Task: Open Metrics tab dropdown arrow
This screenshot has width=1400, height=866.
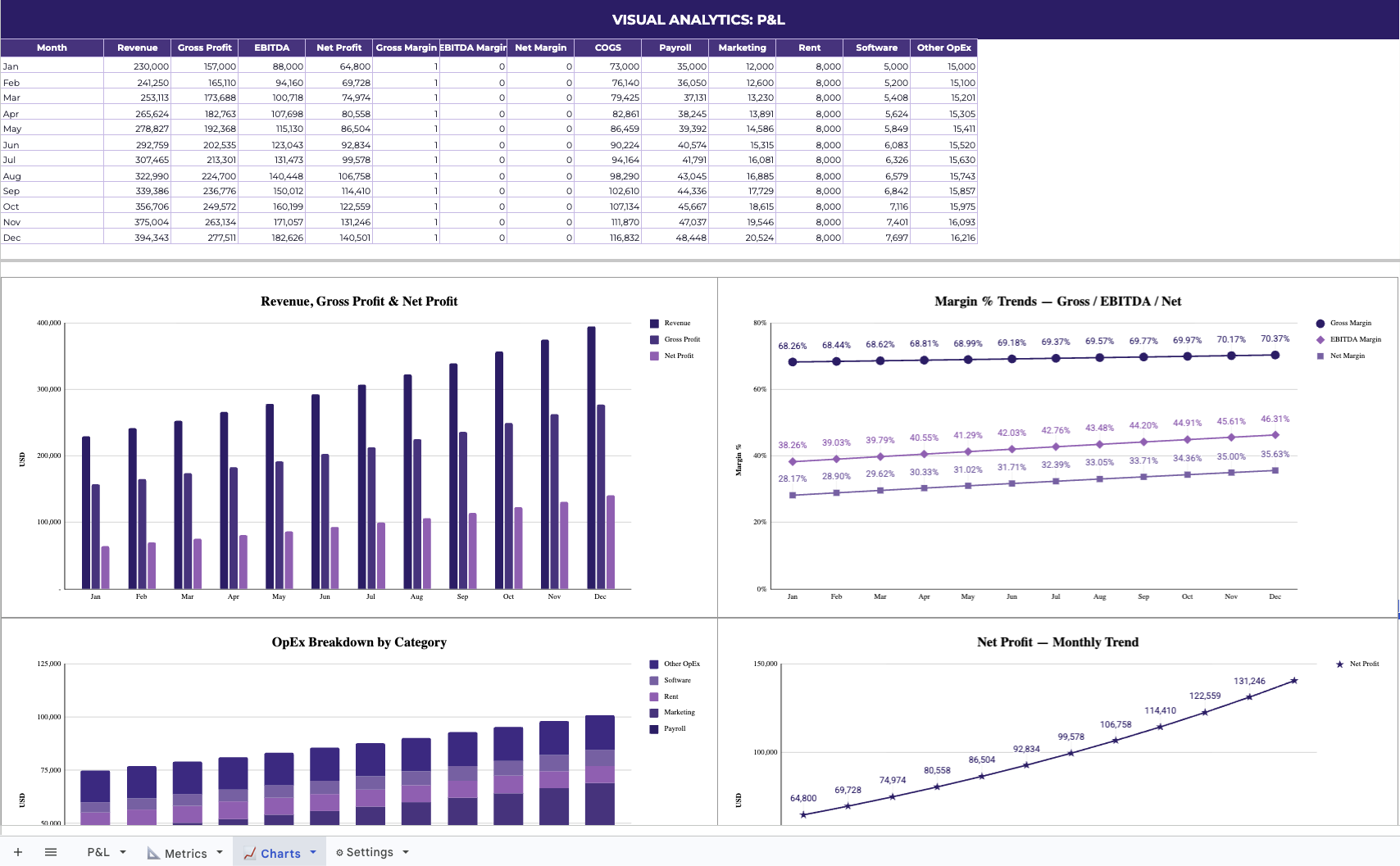Action: click(220, 852)
